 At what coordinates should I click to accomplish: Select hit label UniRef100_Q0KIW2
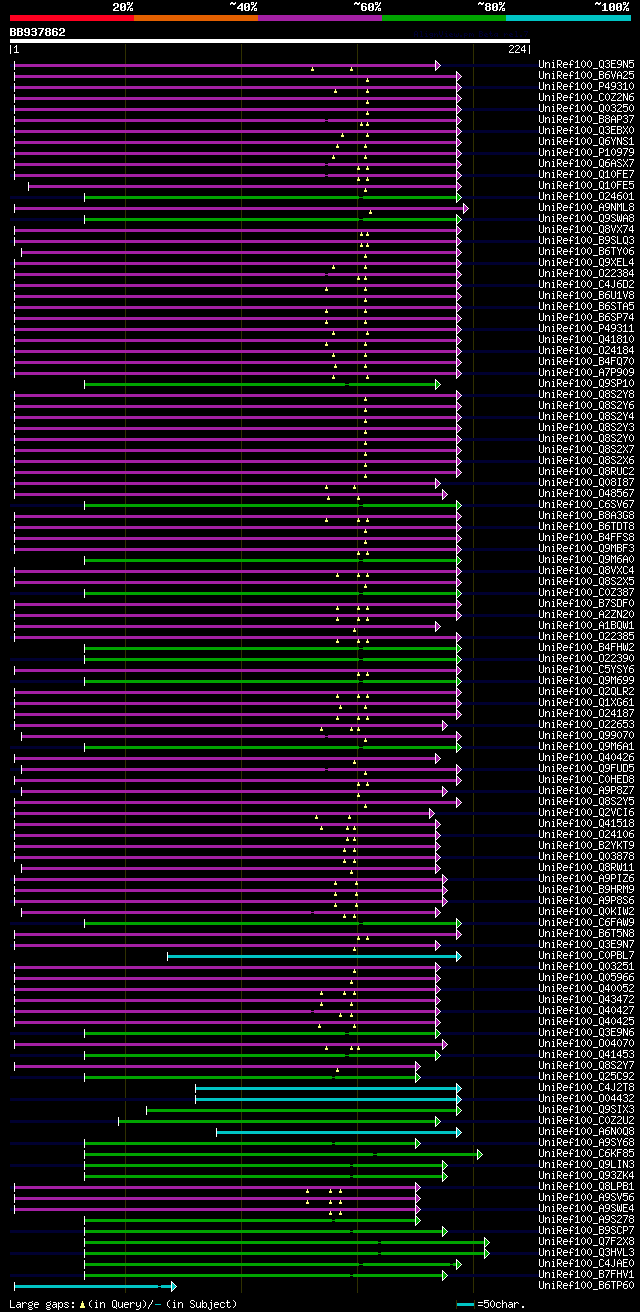coord(586,911)
